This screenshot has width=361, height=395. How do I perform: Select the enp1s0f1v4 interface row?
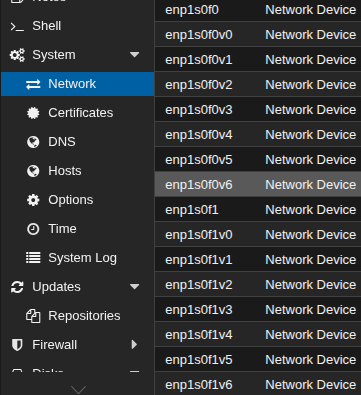coord(258,335)
